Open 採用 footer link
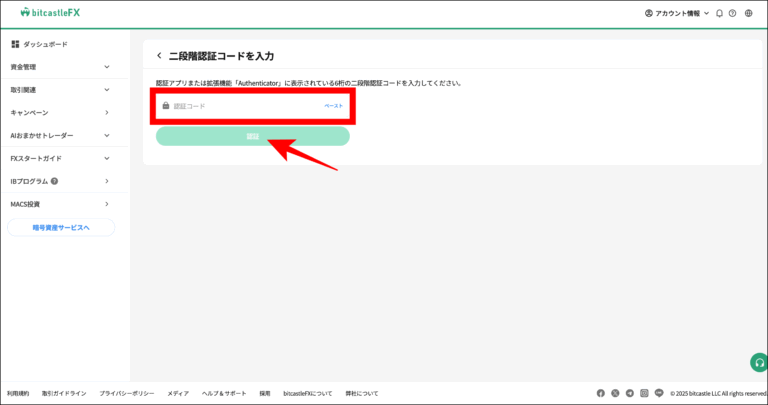 tap(265, 393)
